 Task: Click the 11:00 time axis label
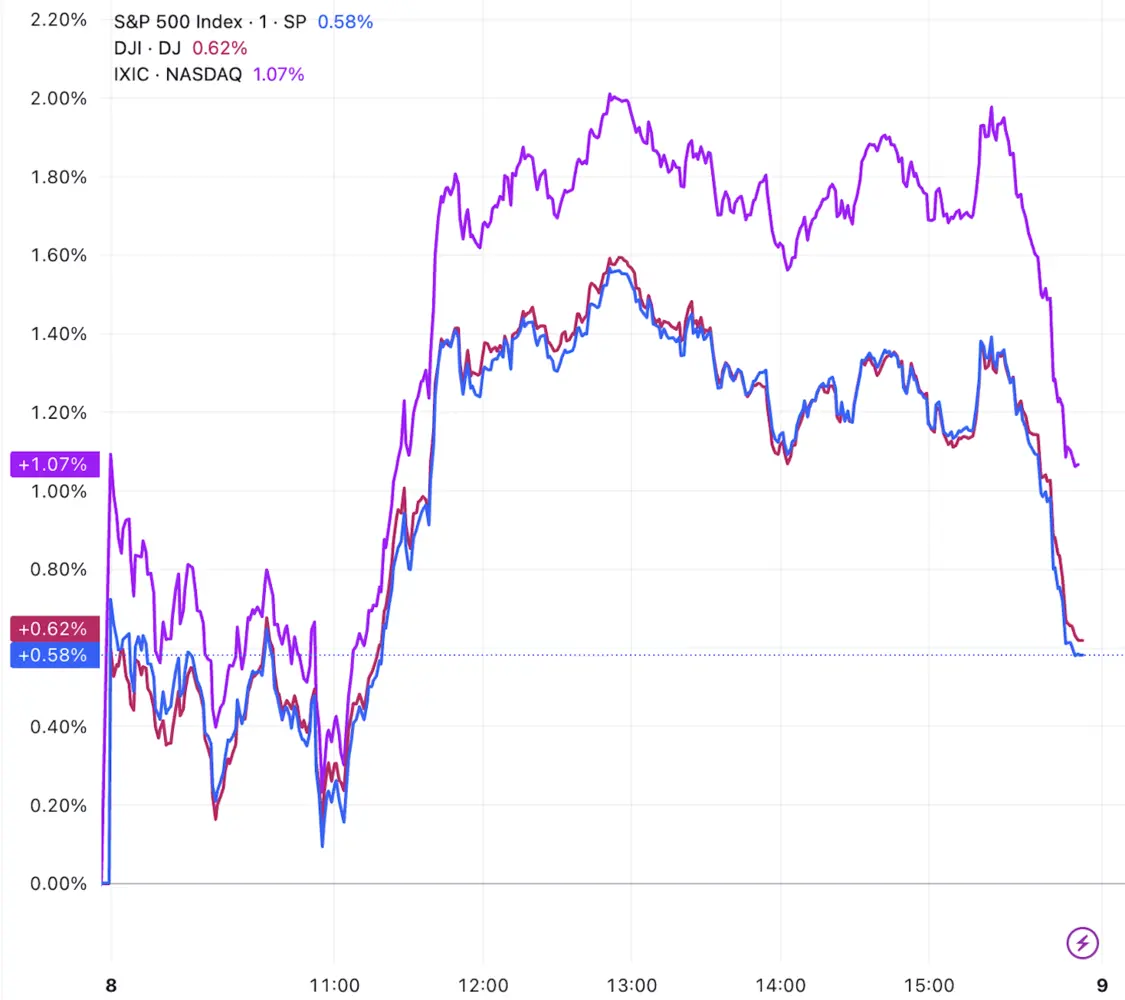pyautogui.click(x=334, y=986)
